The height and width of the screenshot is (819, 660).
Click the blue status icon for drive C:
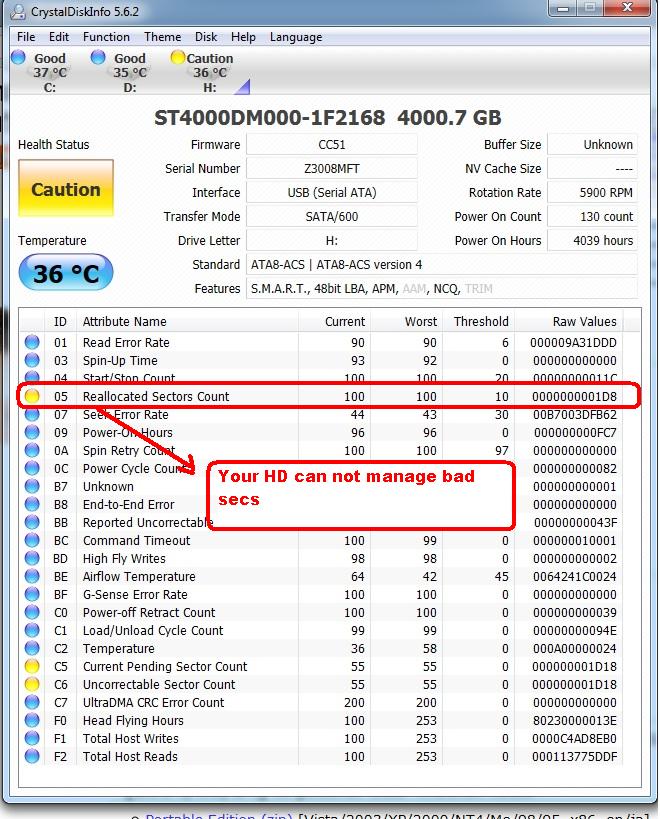point(18,57)
